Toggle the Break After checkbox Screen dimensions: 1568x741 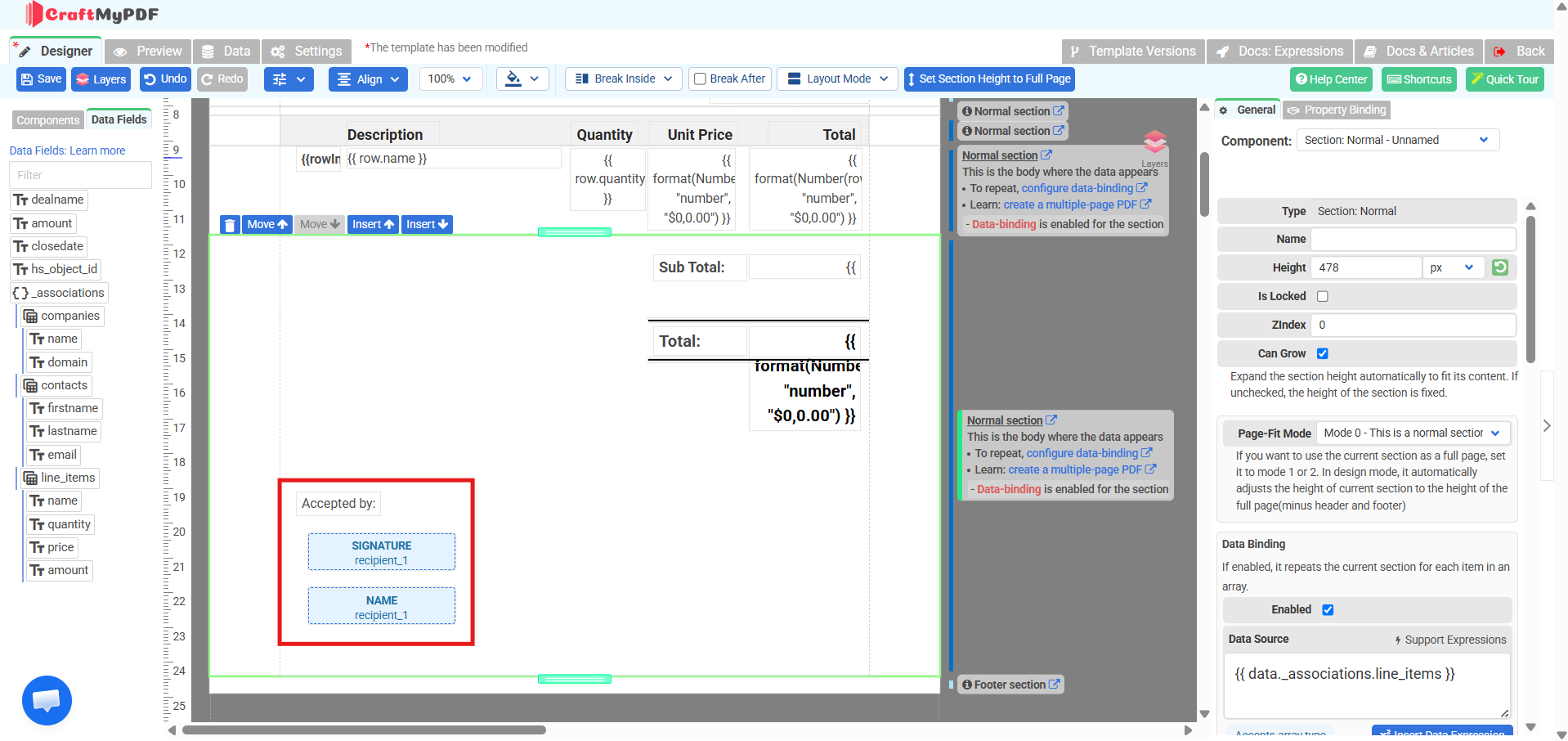point(700,79)
